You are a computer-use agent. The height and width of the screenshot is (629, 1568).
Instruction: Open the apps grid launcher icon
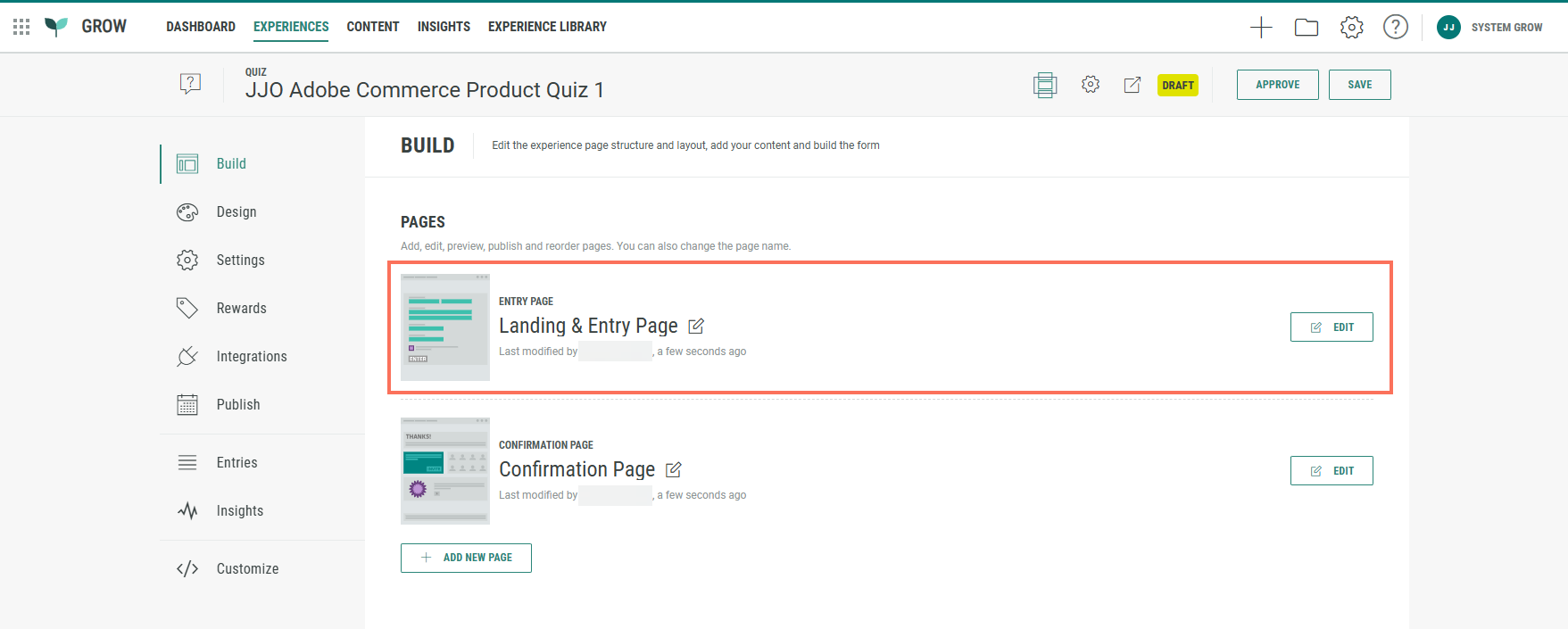21,27
